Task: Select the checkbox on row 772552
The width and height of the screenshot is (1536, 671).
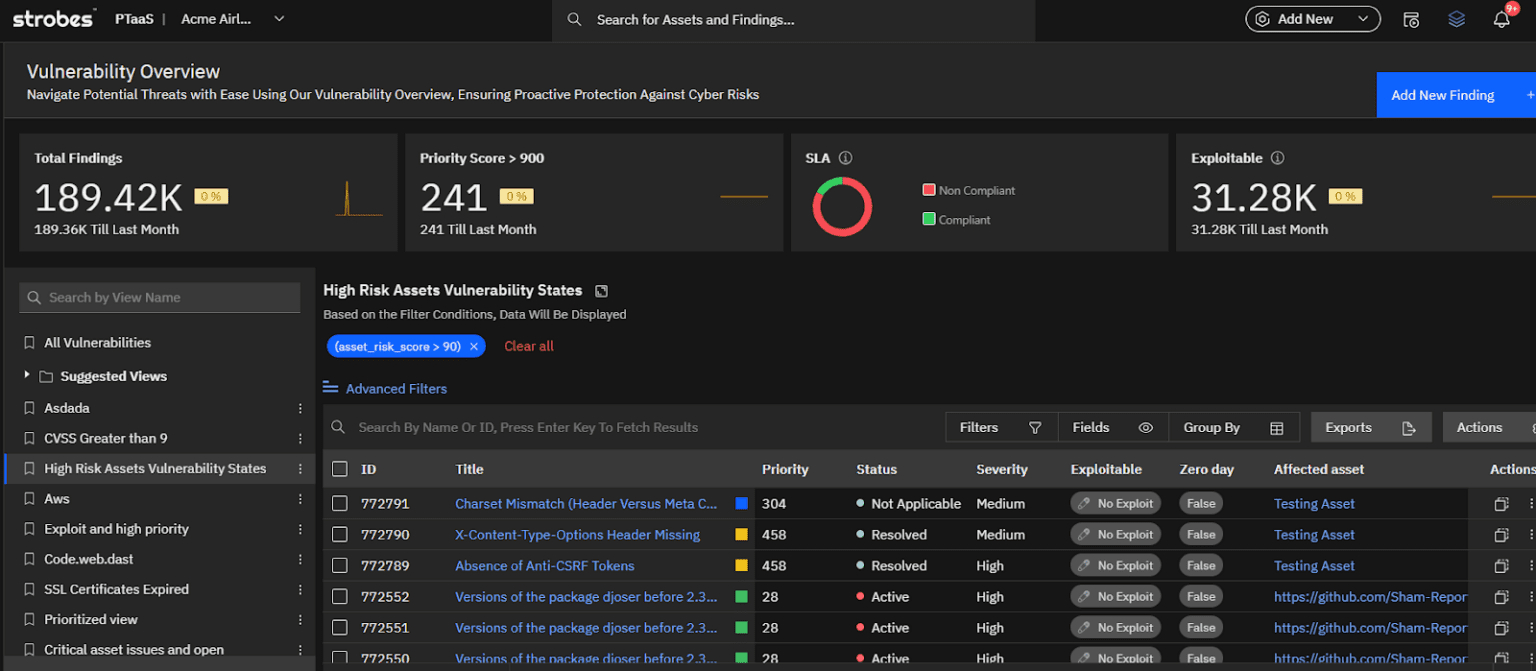Action: click(x=340, y=596)
